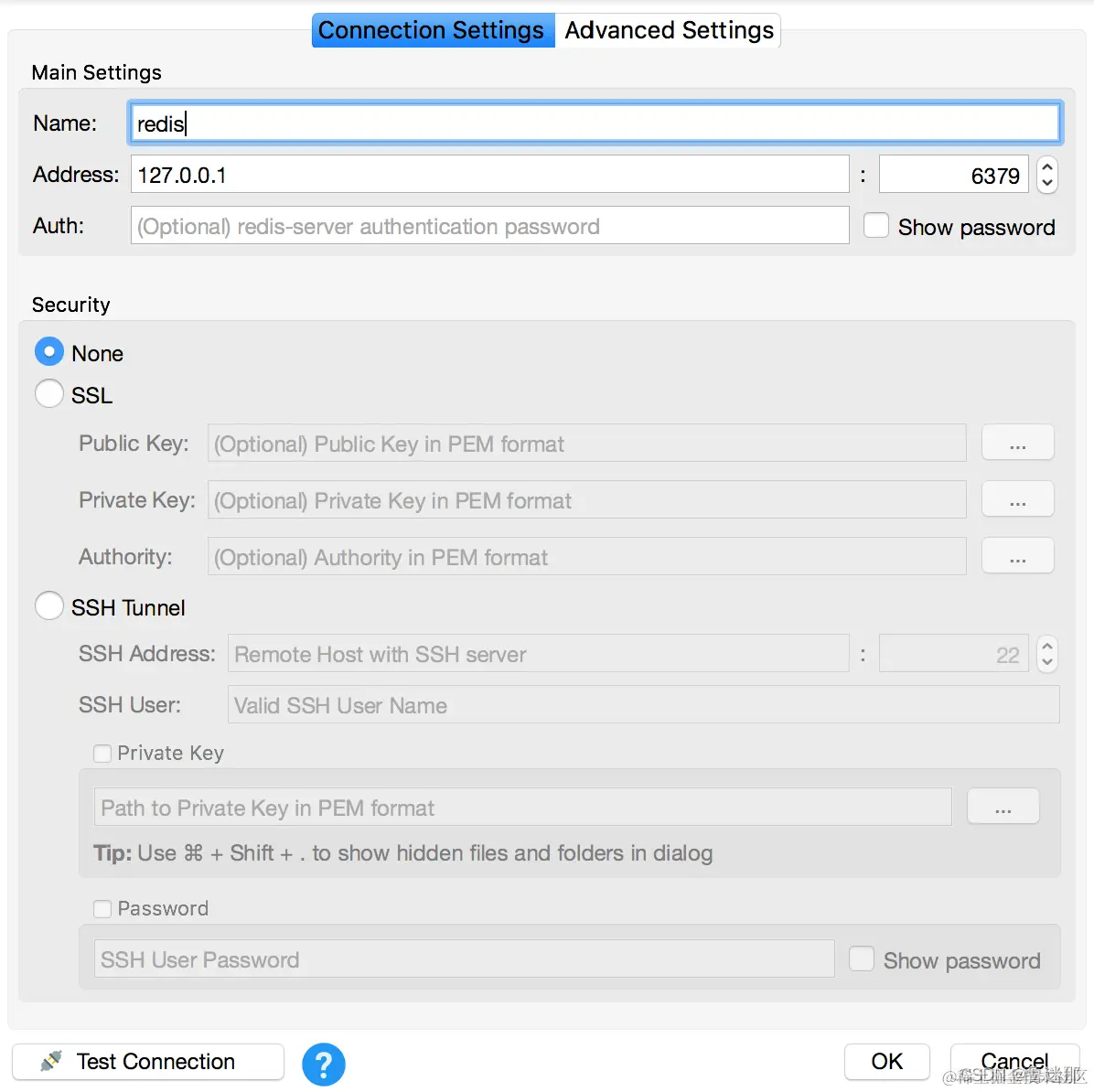This screenshot has width=1094, height=1092.
Task: Browse for the Authority file
Action: 1017,555
